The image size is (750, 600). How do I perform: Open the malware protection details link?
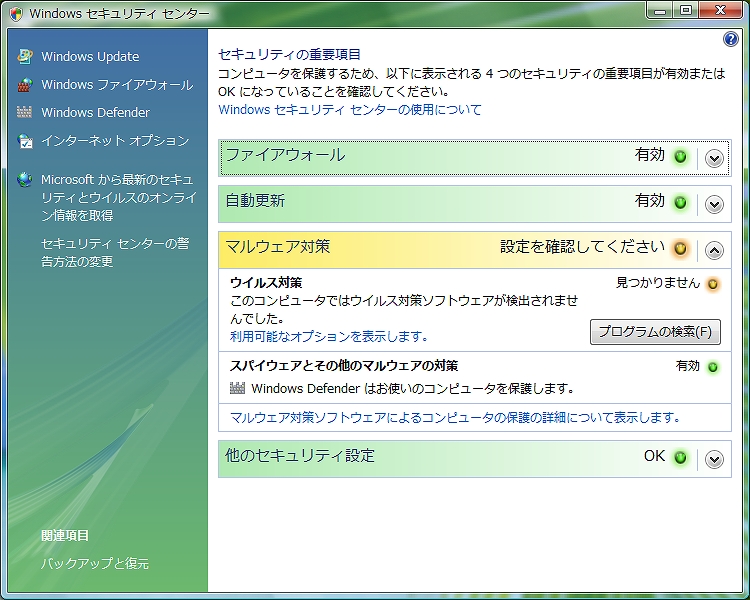coord(455,417)
